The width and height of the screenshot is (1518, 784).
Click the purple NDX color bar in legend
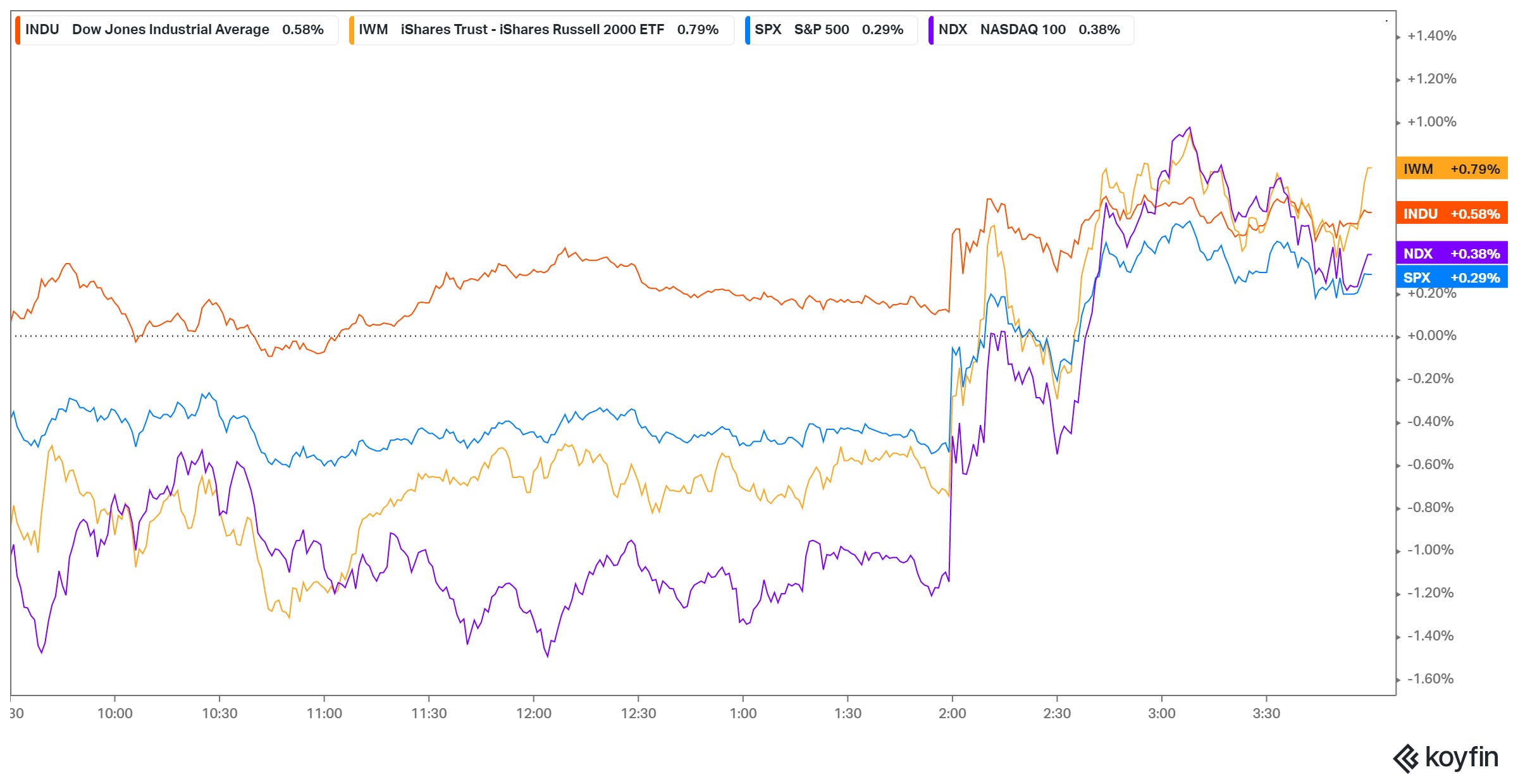point(931,30)
